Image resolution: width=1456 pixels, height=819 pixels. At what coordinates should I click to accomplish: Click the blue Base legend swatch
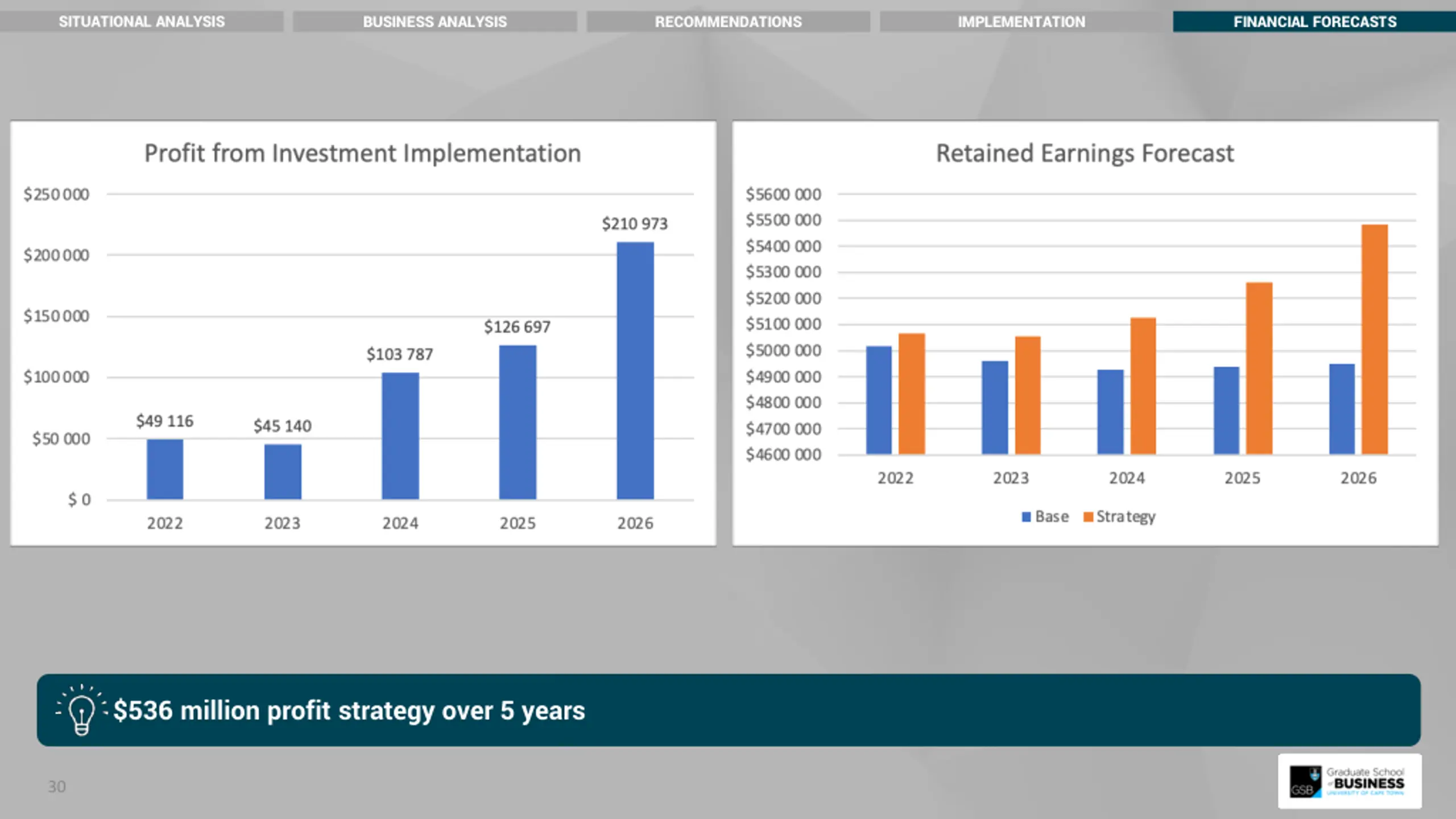pos(1026,517)
